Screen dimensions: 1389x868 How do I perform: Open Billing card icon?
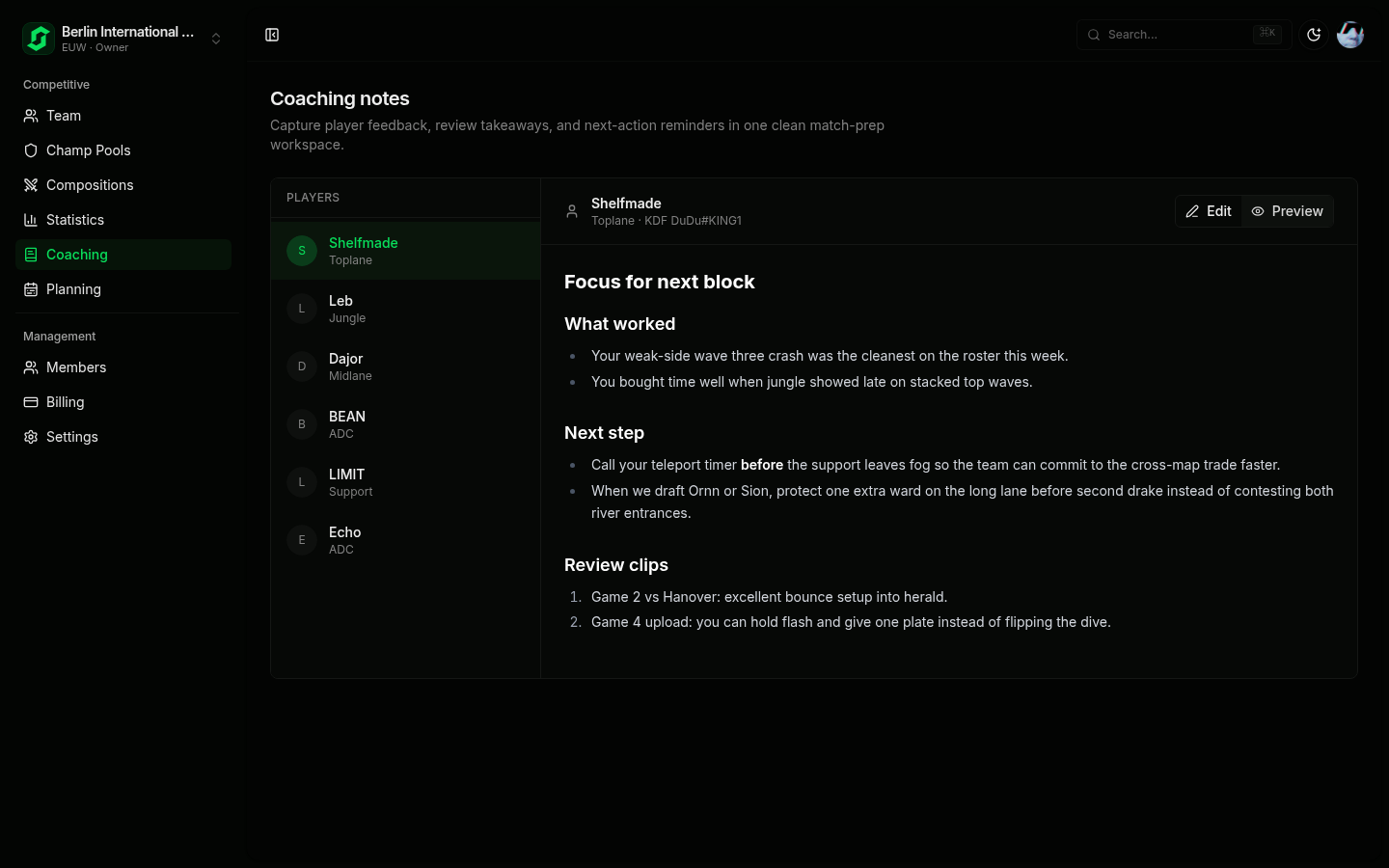coord(31,402)
